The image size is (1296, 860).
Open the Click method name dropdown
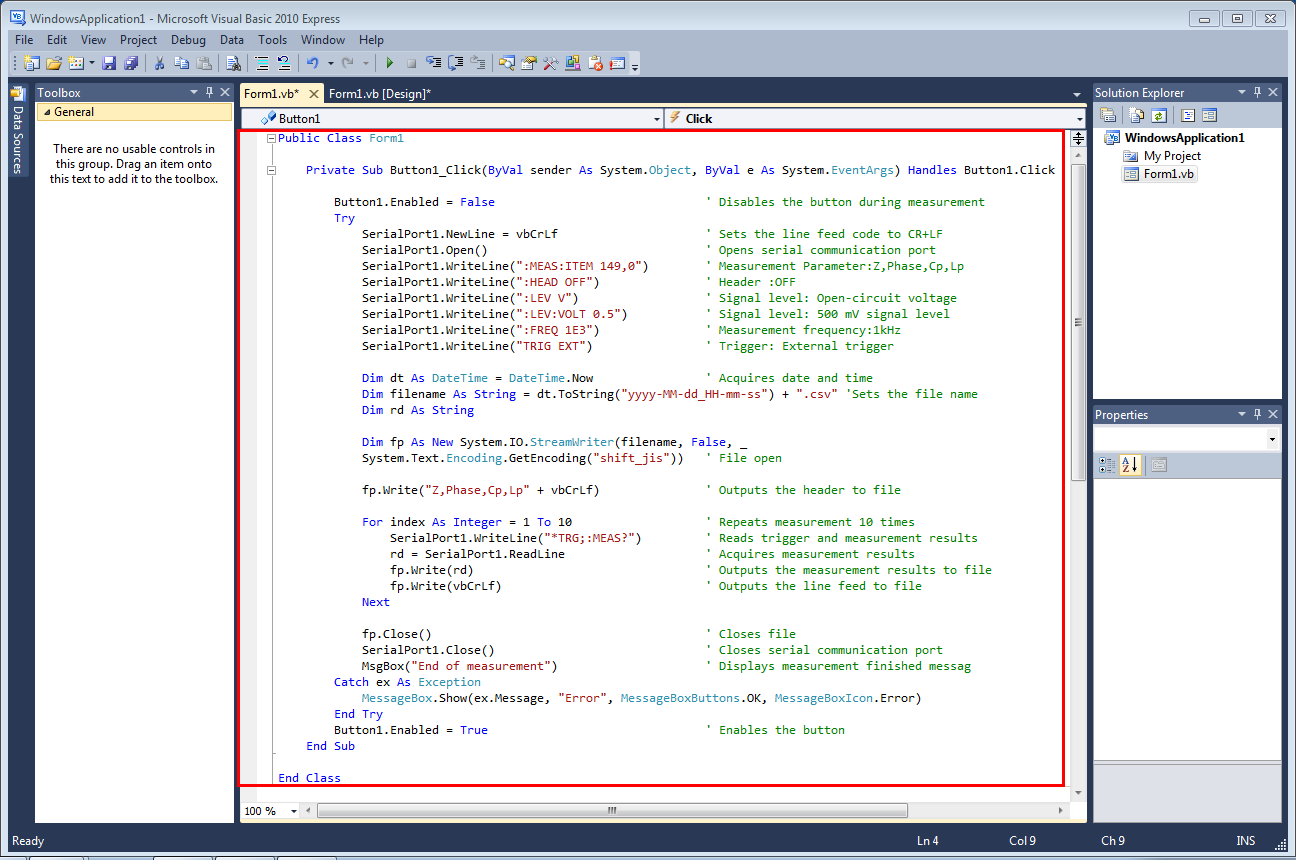pyautogui.click(x=1078, y=118)
